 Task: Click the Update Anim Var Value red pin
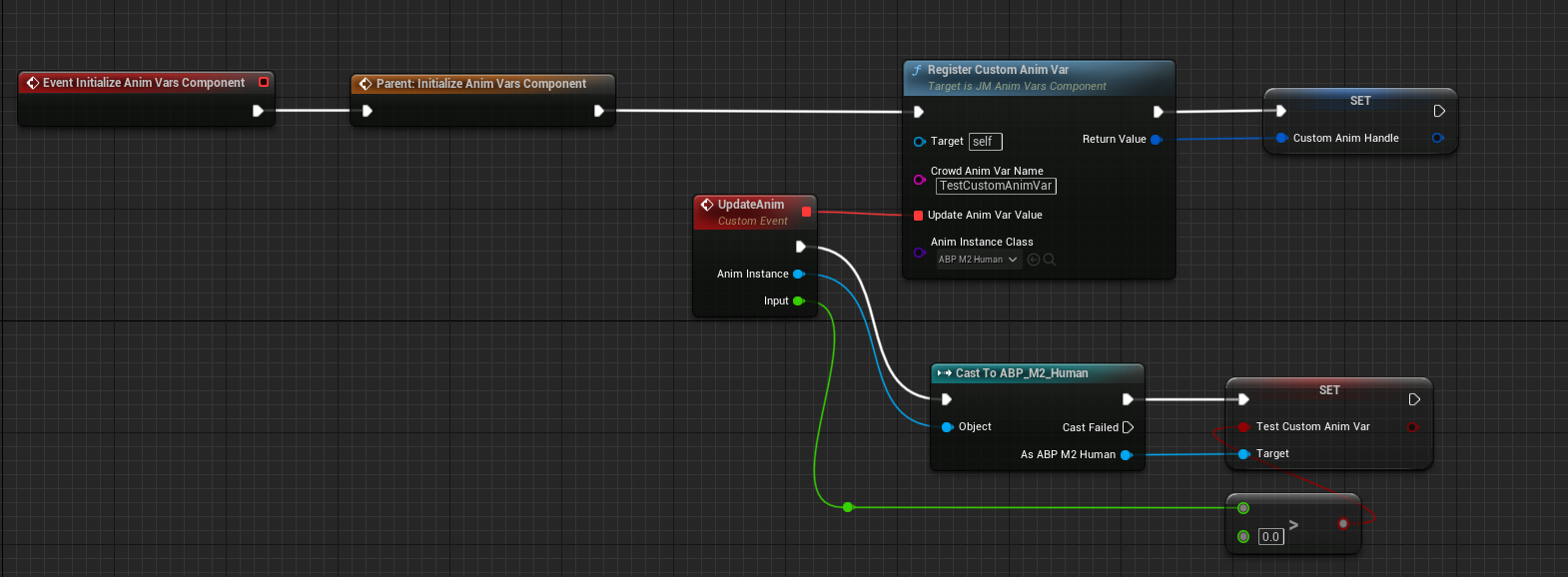pos(918,216)
